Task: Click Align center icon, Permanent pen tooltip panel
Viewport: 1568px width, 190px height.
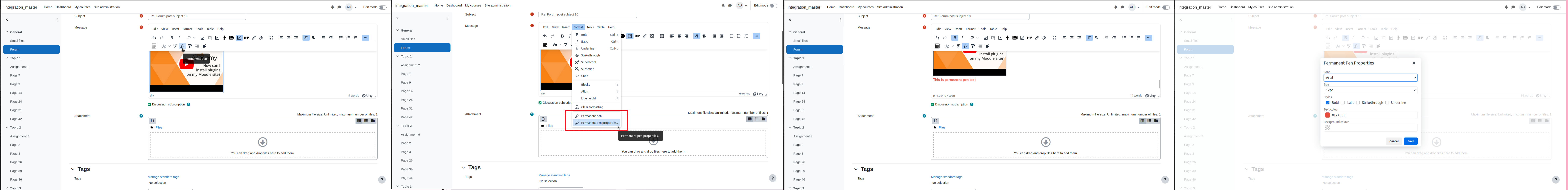Action: 288,38
